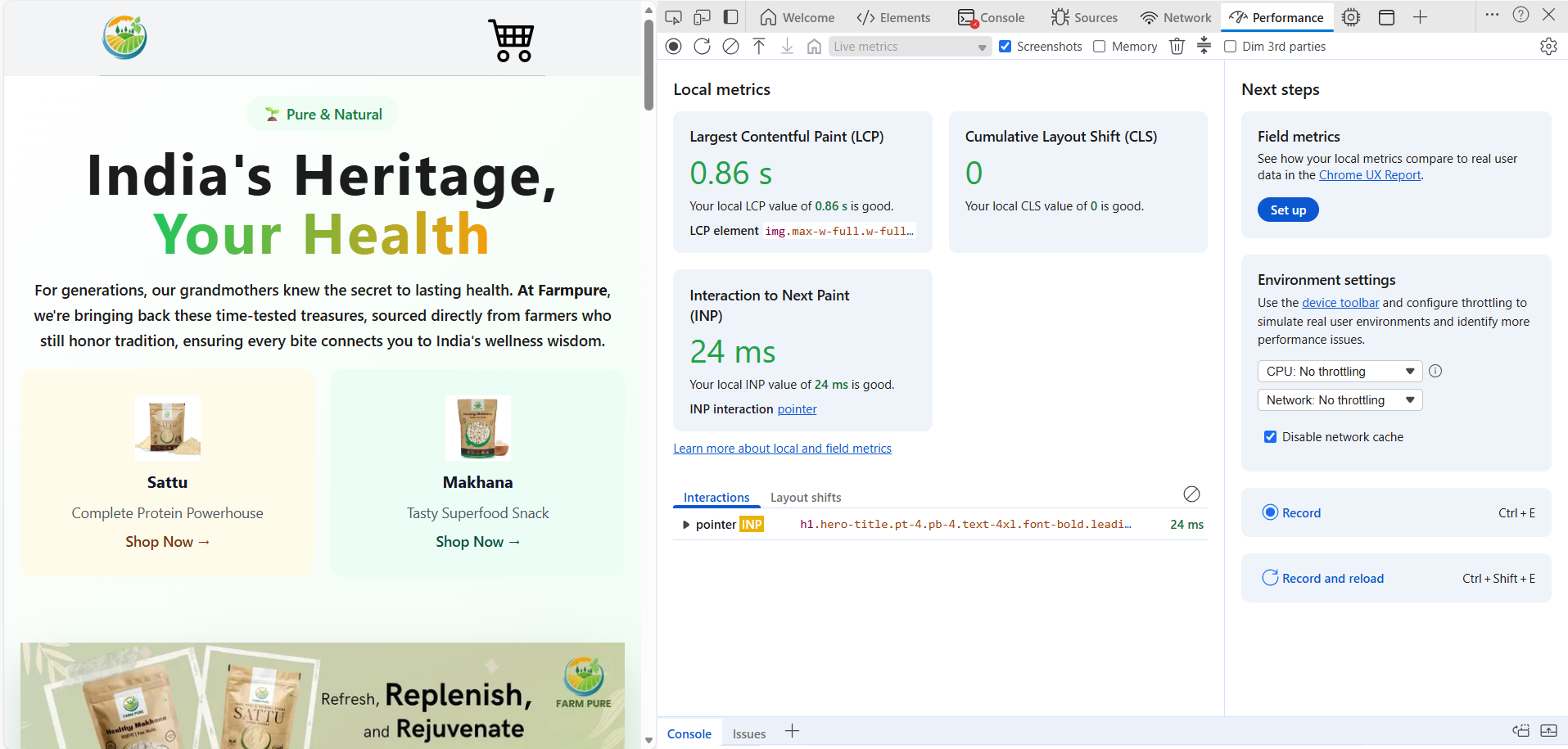Open the Console drawer tab
This screenshot has width=1568, height=749.
point(689,734)
